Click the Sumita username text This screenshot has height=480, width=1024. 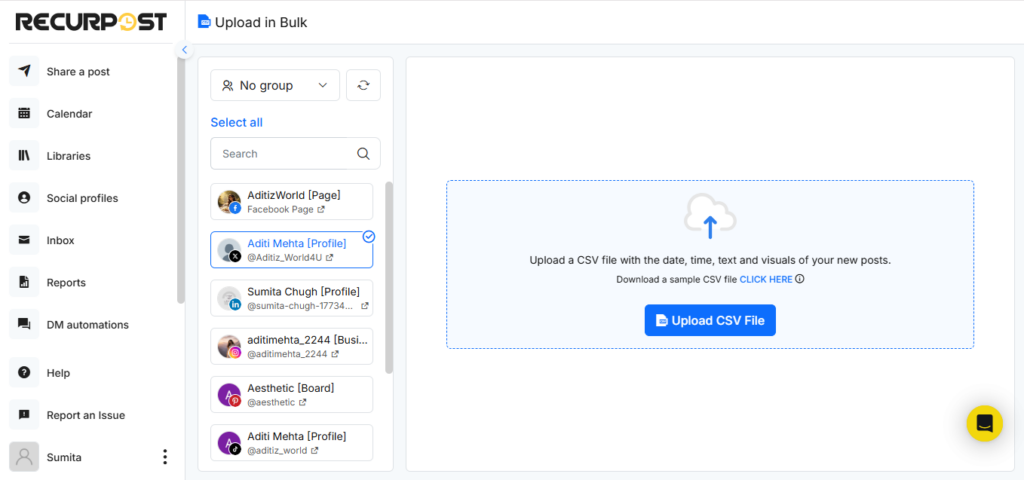64,457
